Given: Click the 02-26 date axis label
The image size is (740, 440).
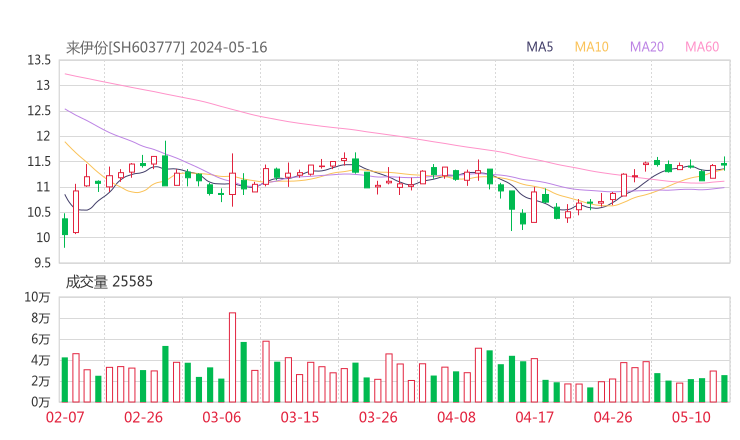Looking at the screenshot, I should tap(143, 417).
